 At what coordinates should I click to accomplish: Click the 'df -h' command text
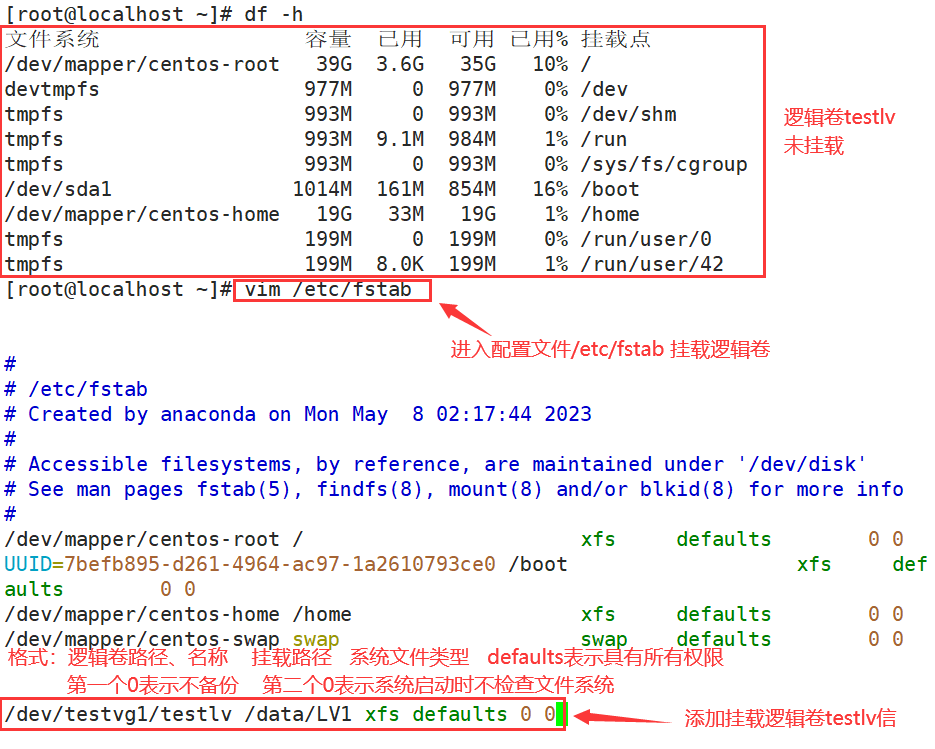[x=274, y=14]
